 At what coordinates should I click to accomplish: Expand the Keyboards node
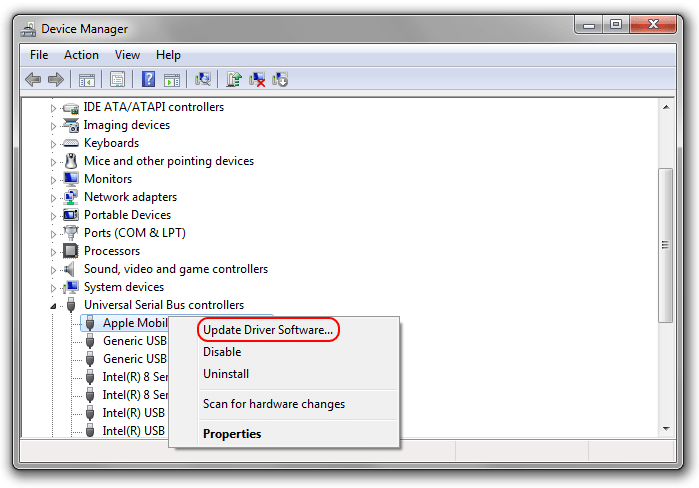point(53,144)
